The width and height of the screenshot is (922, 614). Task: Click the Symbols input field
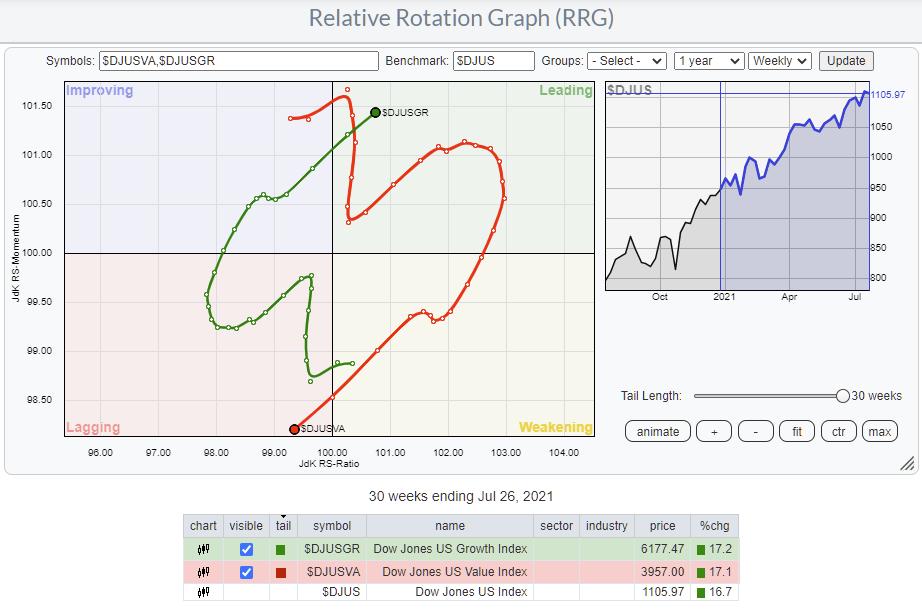(238, 61)
